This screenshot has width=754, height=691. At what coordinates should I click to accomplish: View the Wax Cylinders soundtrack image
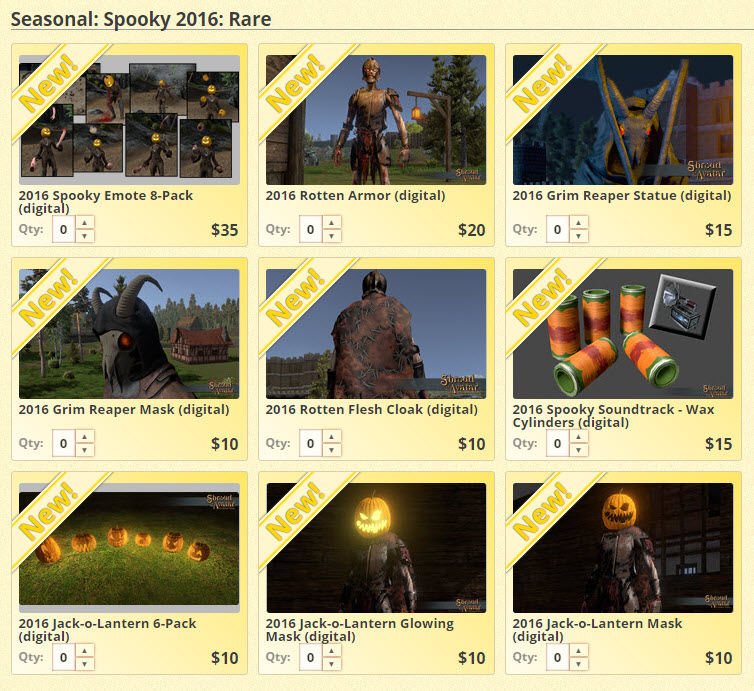pyautogui.click(x=623, y=334)
